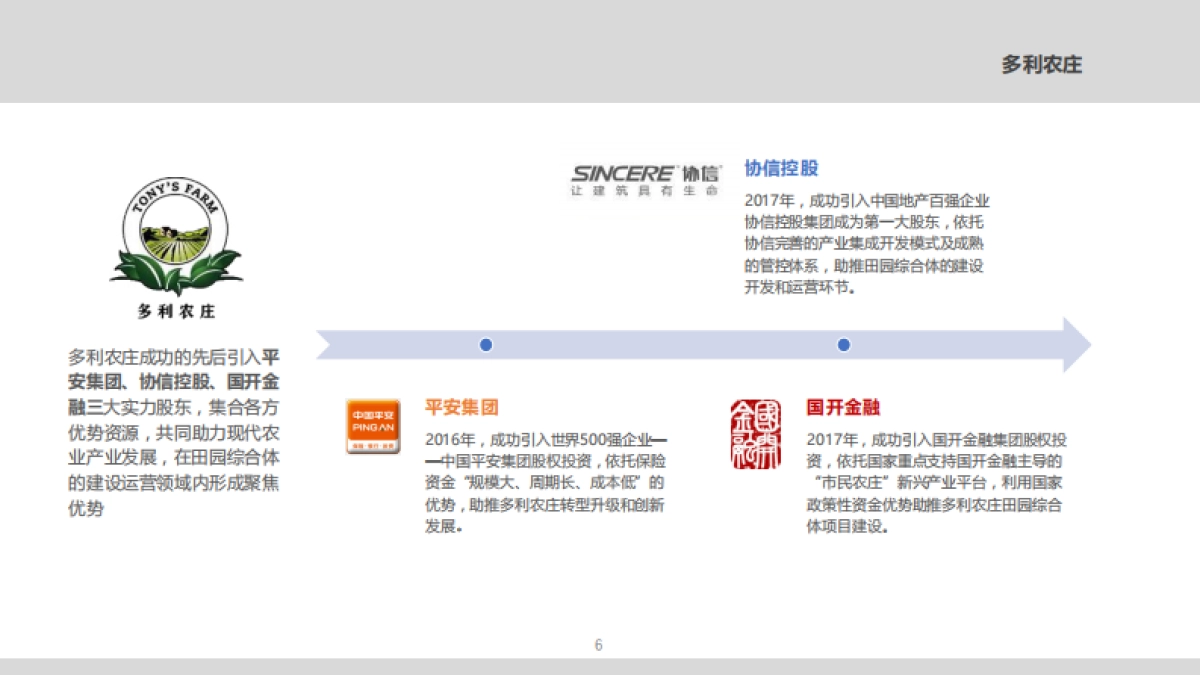Click the orange Ping An logo
This screenshot has height=675, width=1200.
click(373, 426)
